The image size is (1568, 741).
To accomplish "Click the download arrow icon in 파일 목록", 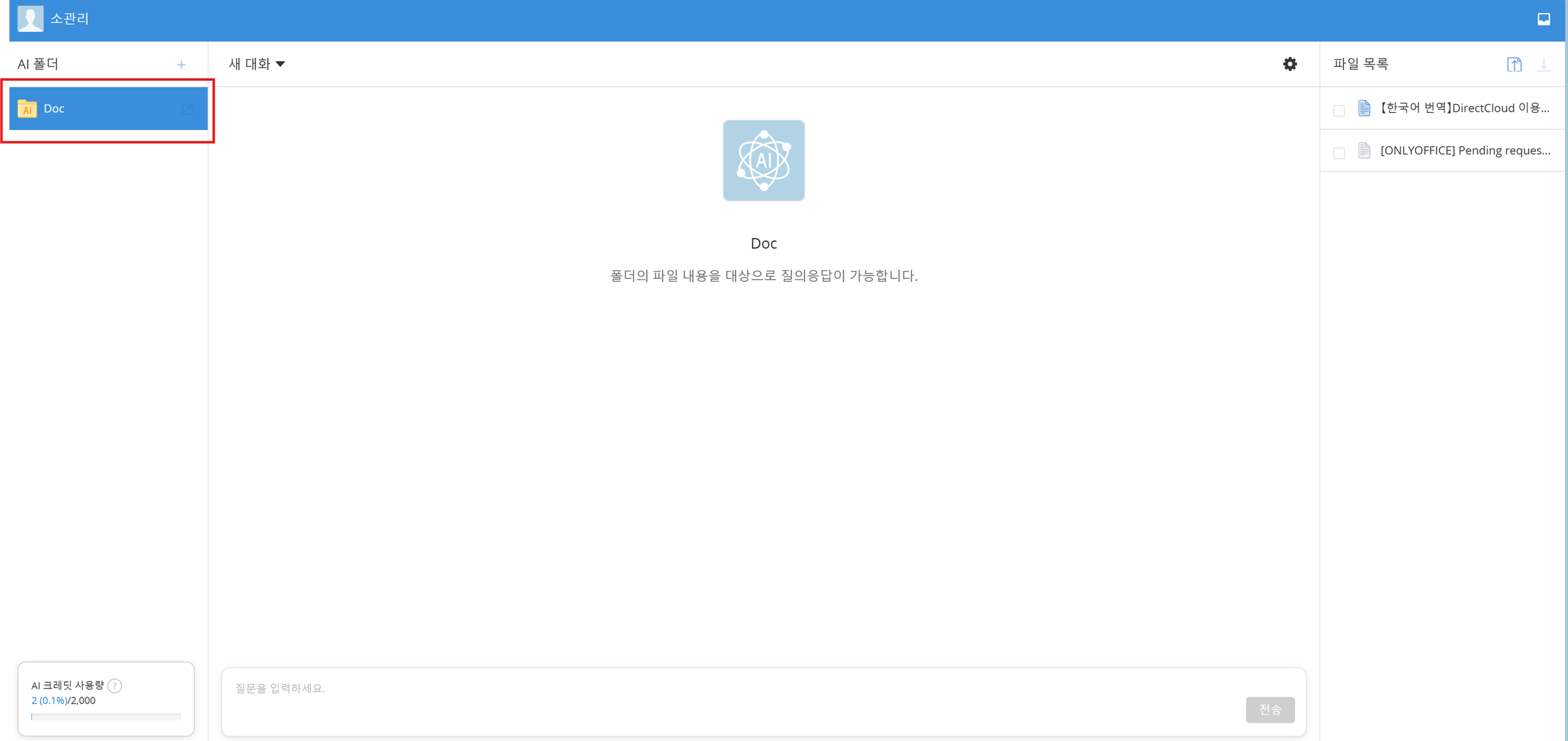I will tap(1543, 65).
